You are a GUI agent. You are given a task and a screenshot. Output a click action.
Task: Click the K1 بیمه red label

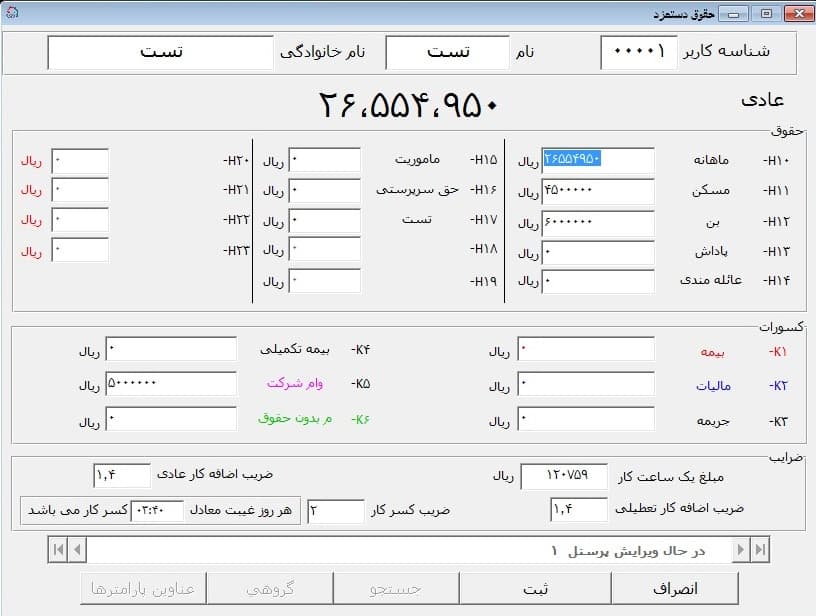(712, 352)
